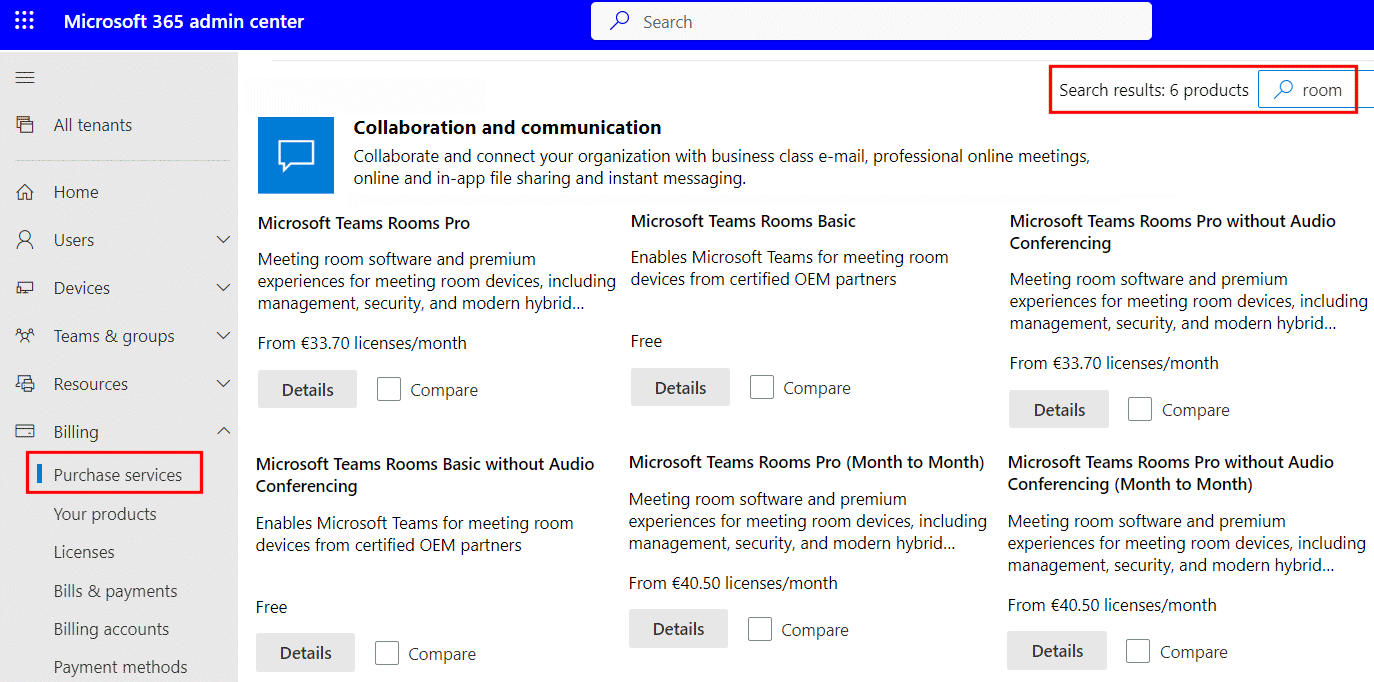The width and height of the screenshot is (1374, 682).
Task: Click the Collaboration and communication chat icon
Action: coord(296,155)
